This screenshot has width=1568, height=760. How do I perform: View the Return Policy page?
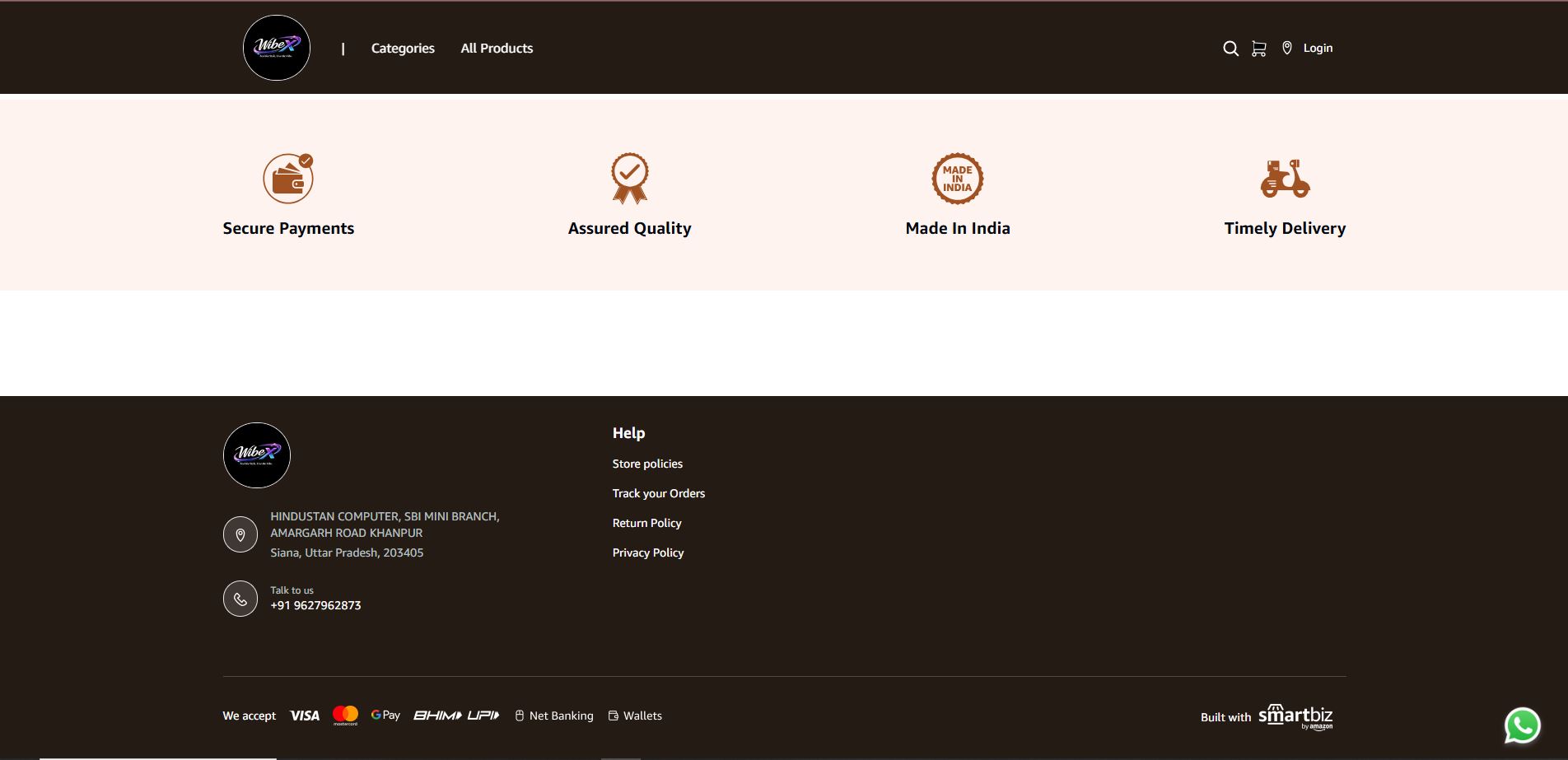646,523
